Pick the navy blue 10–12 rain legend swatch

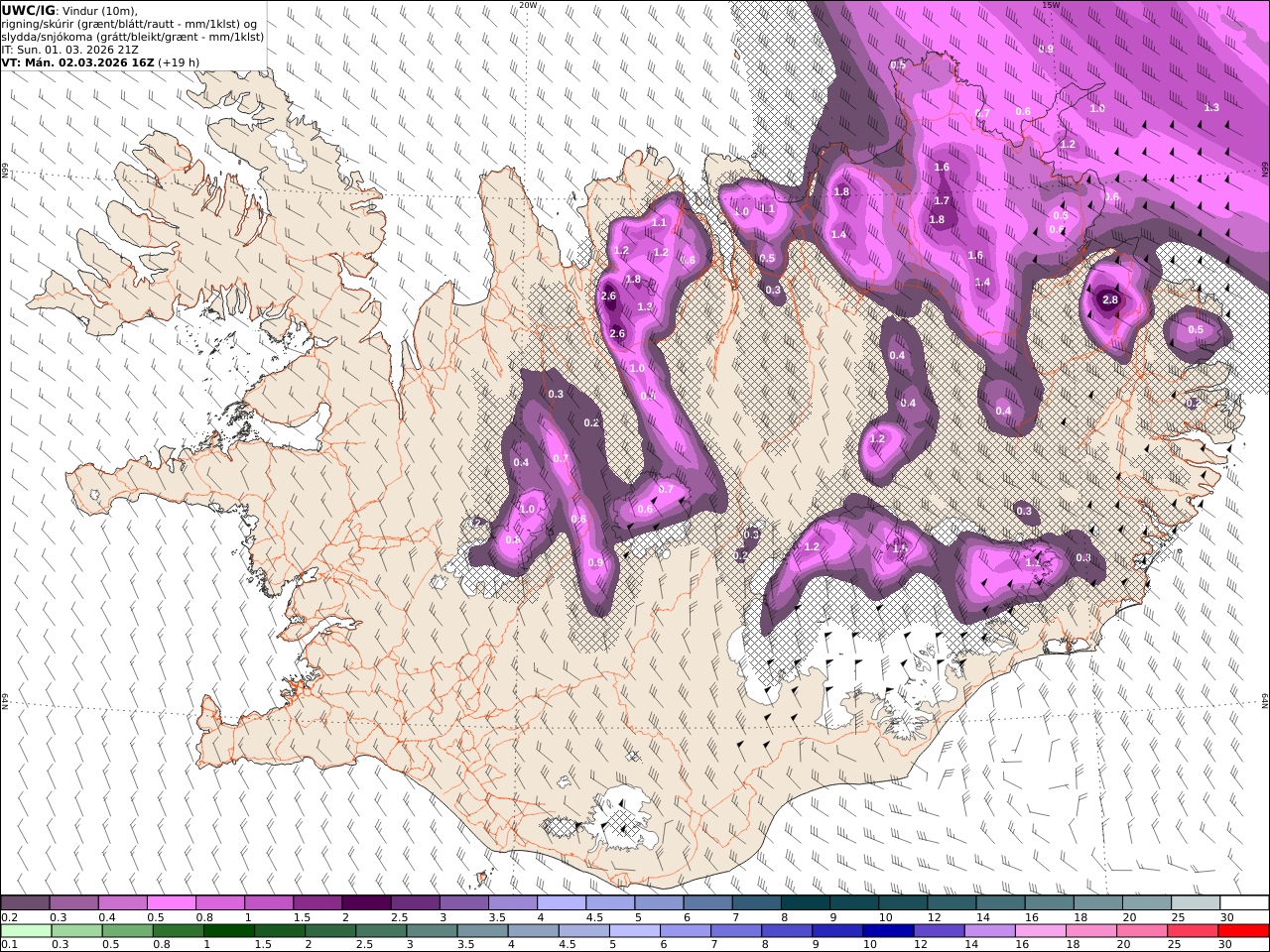coord(888,931)
